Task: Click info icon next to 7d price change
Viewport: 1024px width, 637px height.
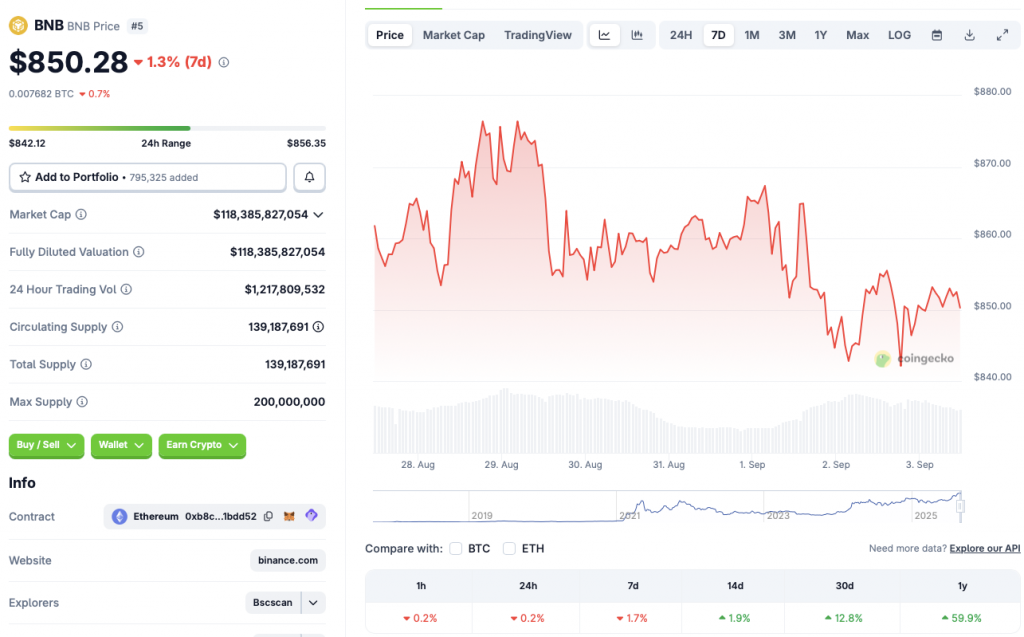Action: click(223, 63)
